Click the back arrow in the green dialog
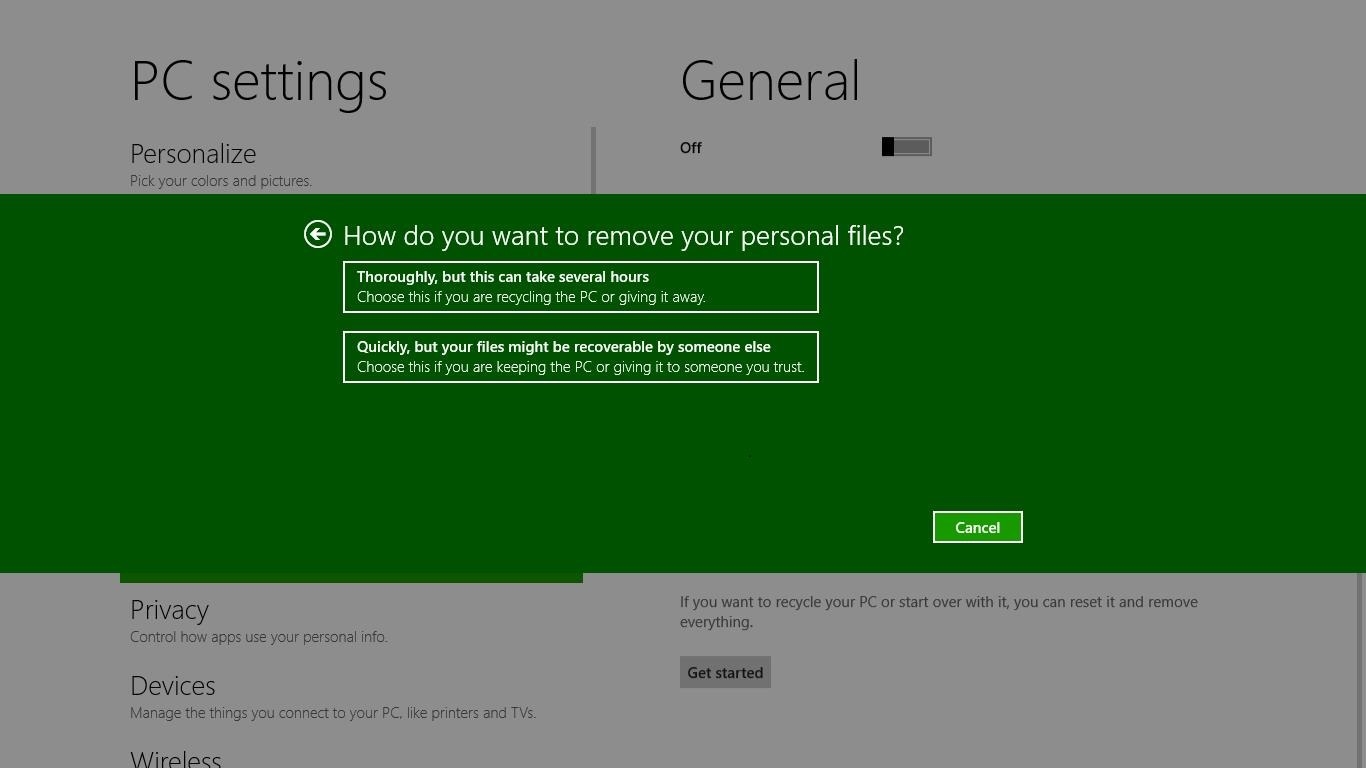The image size is (1366, 768). [x=318, y=233]
